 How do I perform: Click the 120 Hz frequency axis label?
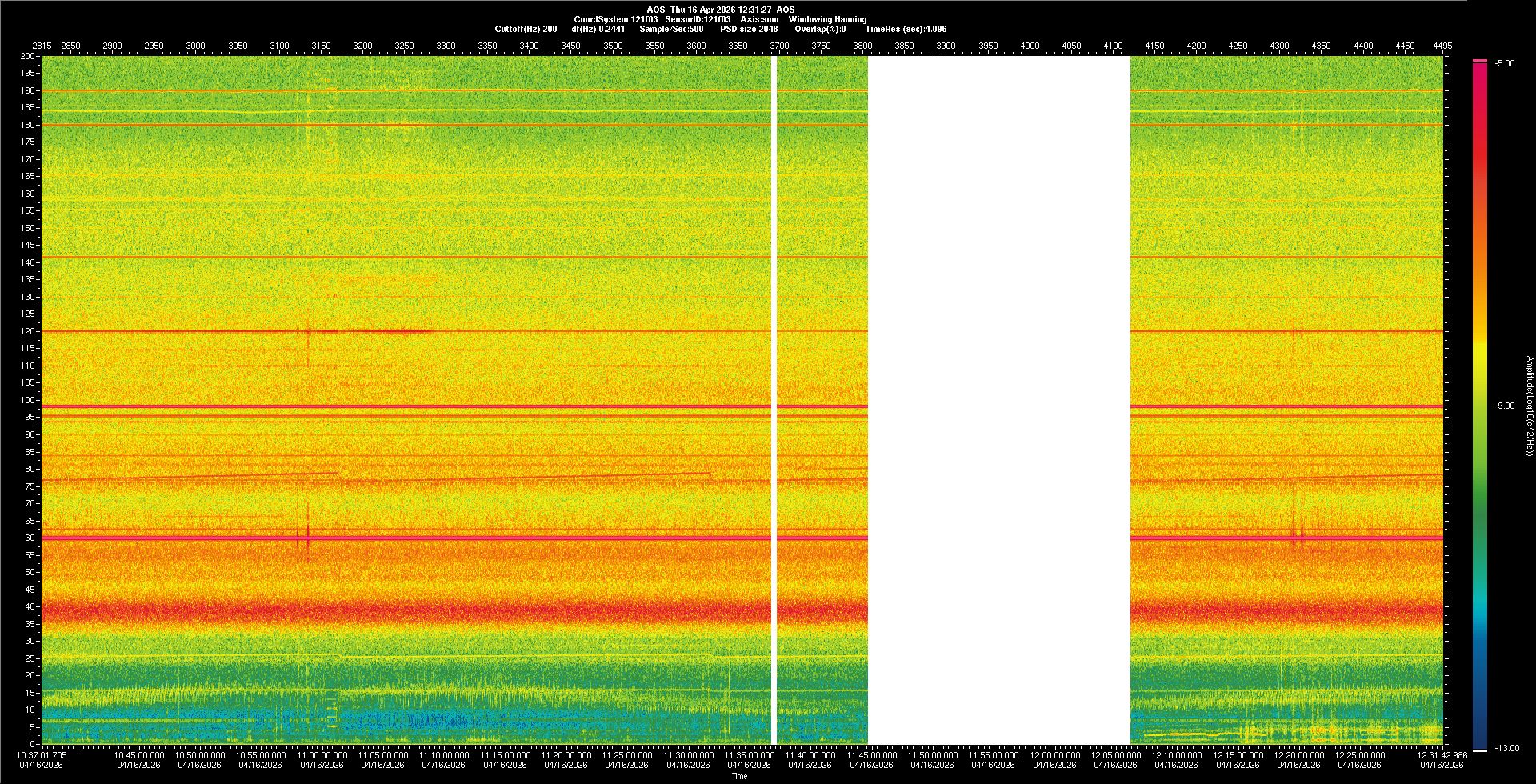point(28,331)
